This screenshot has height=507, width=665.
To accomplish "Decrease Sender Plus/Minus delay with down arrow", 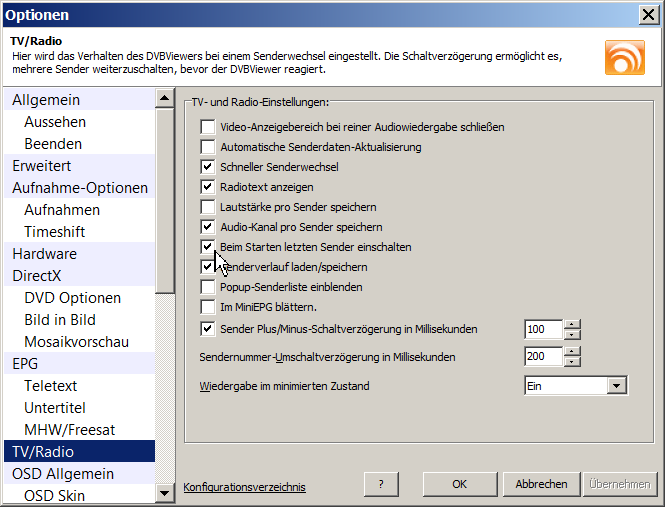I will [x=572, y=333].
